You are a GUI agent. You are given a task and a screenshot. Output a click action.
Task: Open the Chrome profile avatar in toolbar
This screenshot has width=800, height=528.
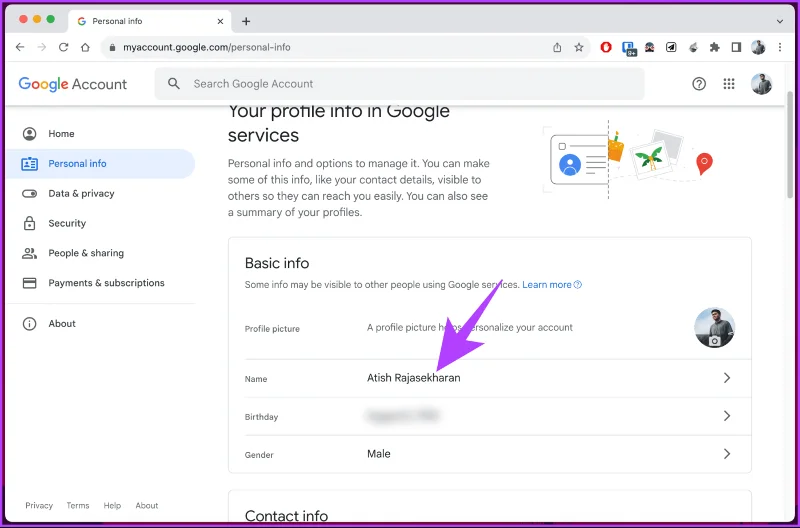point(758,47)
